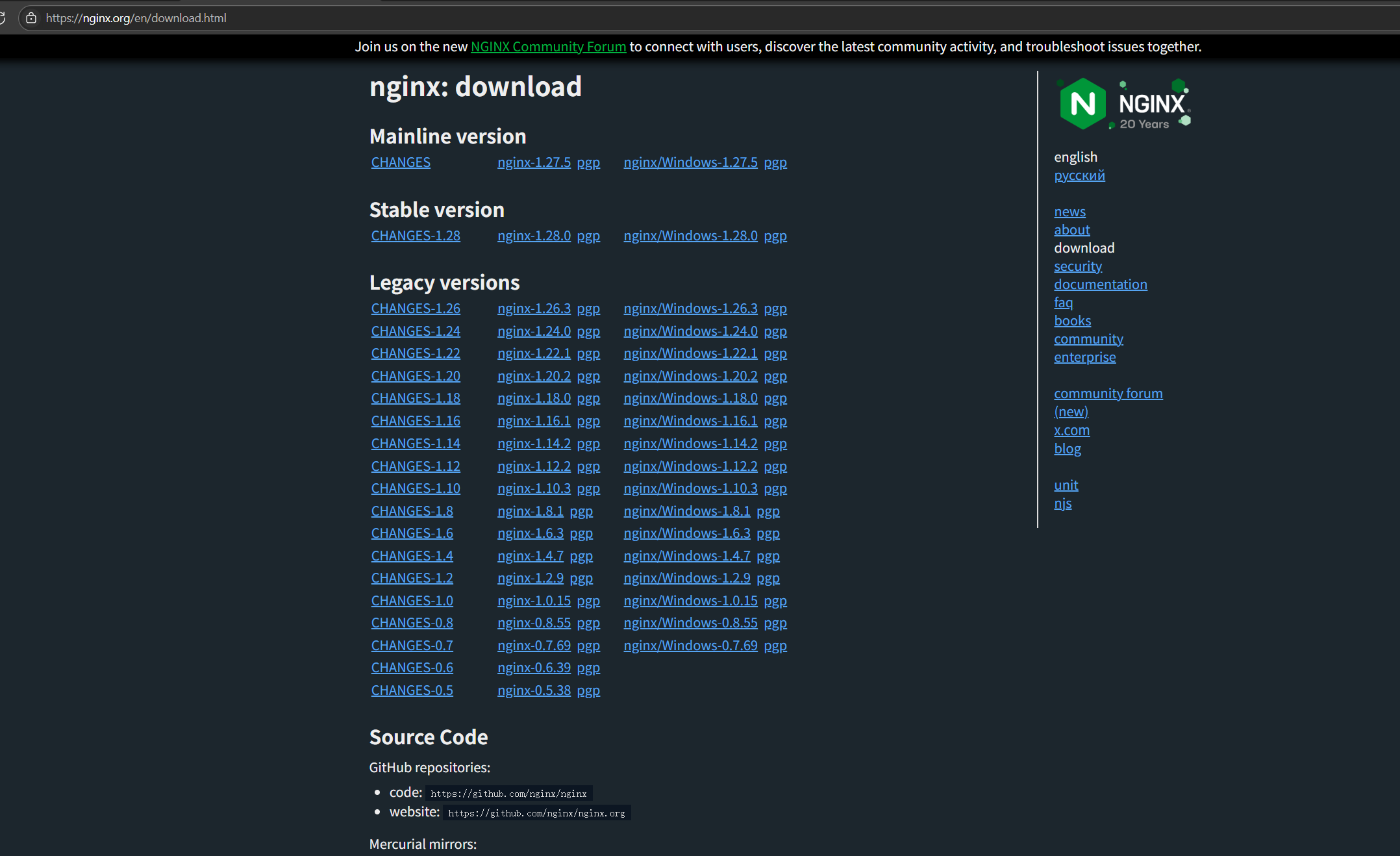Download nginx-1.16.1 source
The height and width of the screenshot is (856, 1400).
[534, 421]
